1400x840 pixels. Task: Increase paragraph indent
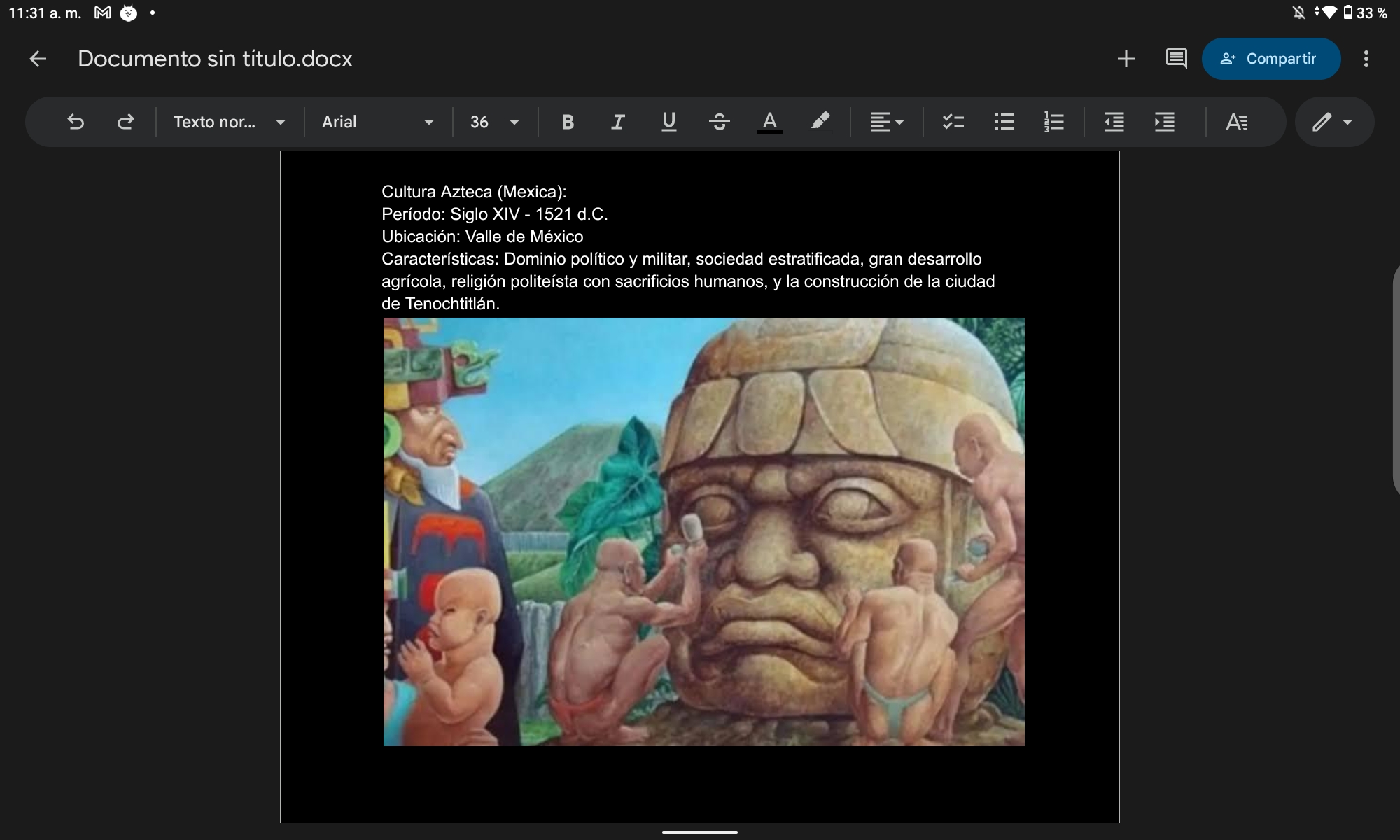click(x=1165, y=122)
